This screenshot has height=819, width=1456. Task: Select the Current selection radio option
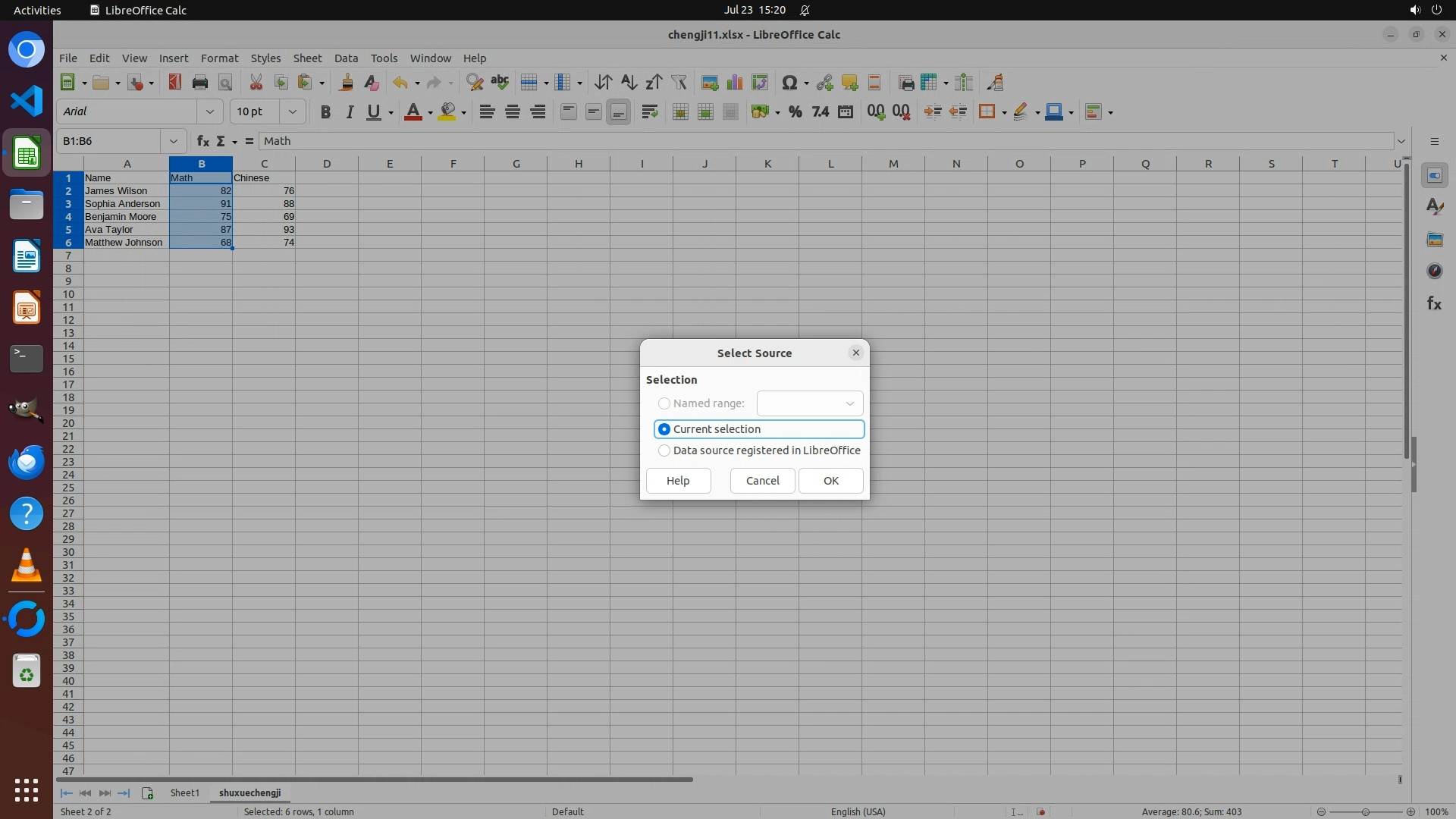pos(664,429)
